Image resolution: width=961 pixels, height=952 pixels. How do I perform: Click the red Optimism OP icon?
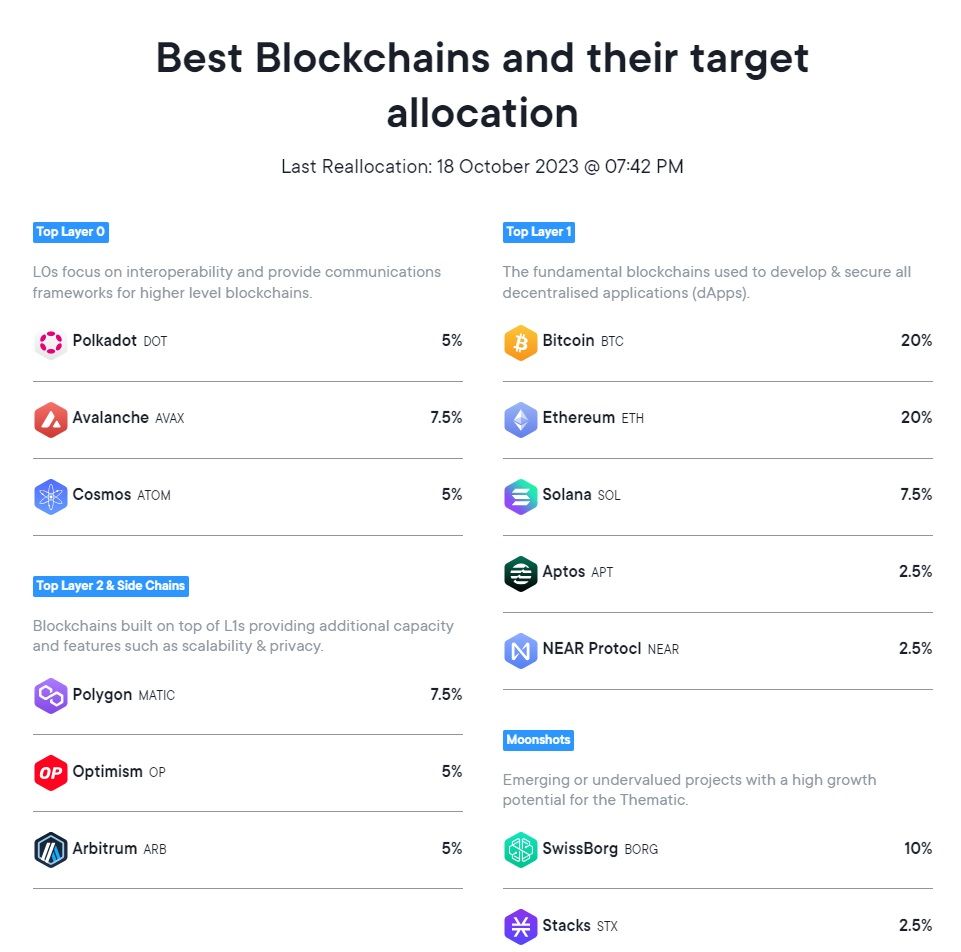click(x=50, y=773)
